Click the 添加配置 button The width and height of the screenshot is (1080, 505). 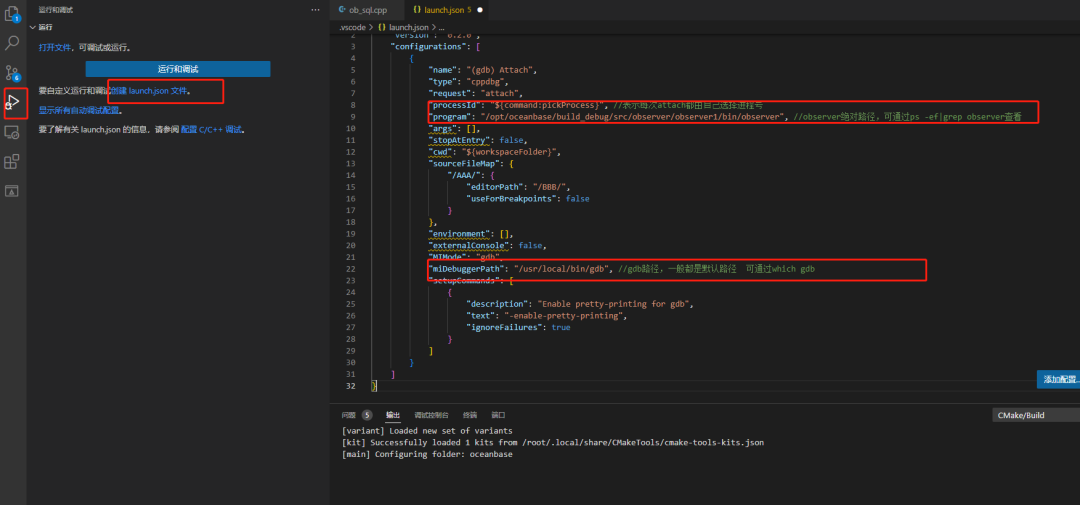1059,379
